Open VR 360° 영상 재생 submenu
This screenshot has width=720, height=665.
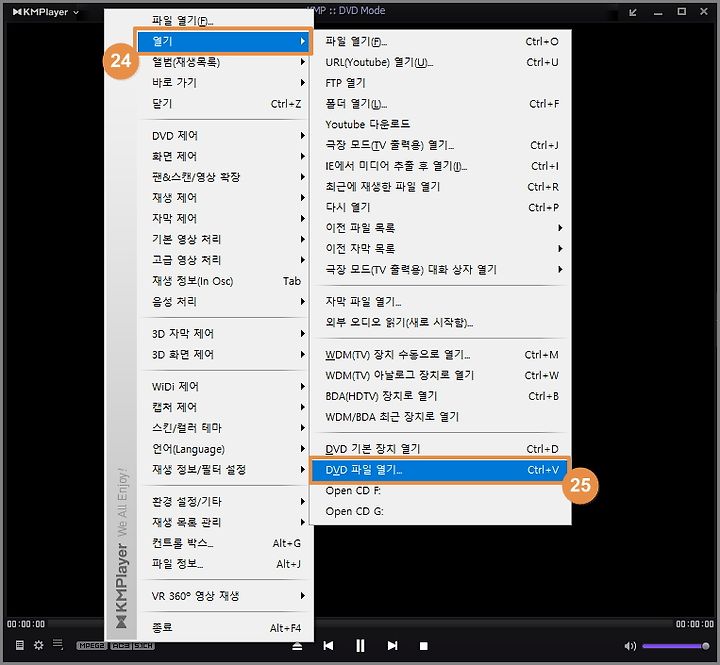pos(224,596)
